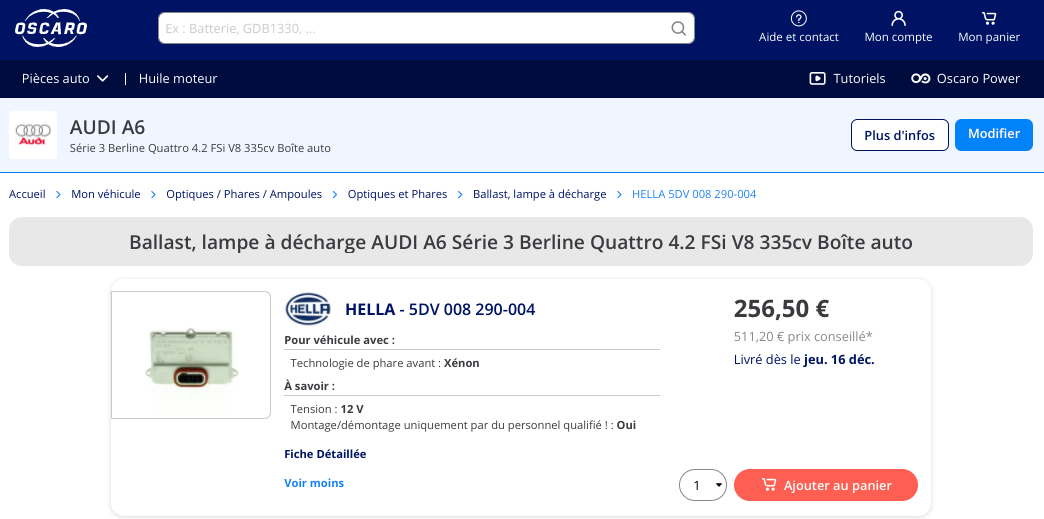1044x519 pixels.
Task: Navigate to Optiques et Phares breadcrumb
Action: pyautogui.click(x=397, y=194)
